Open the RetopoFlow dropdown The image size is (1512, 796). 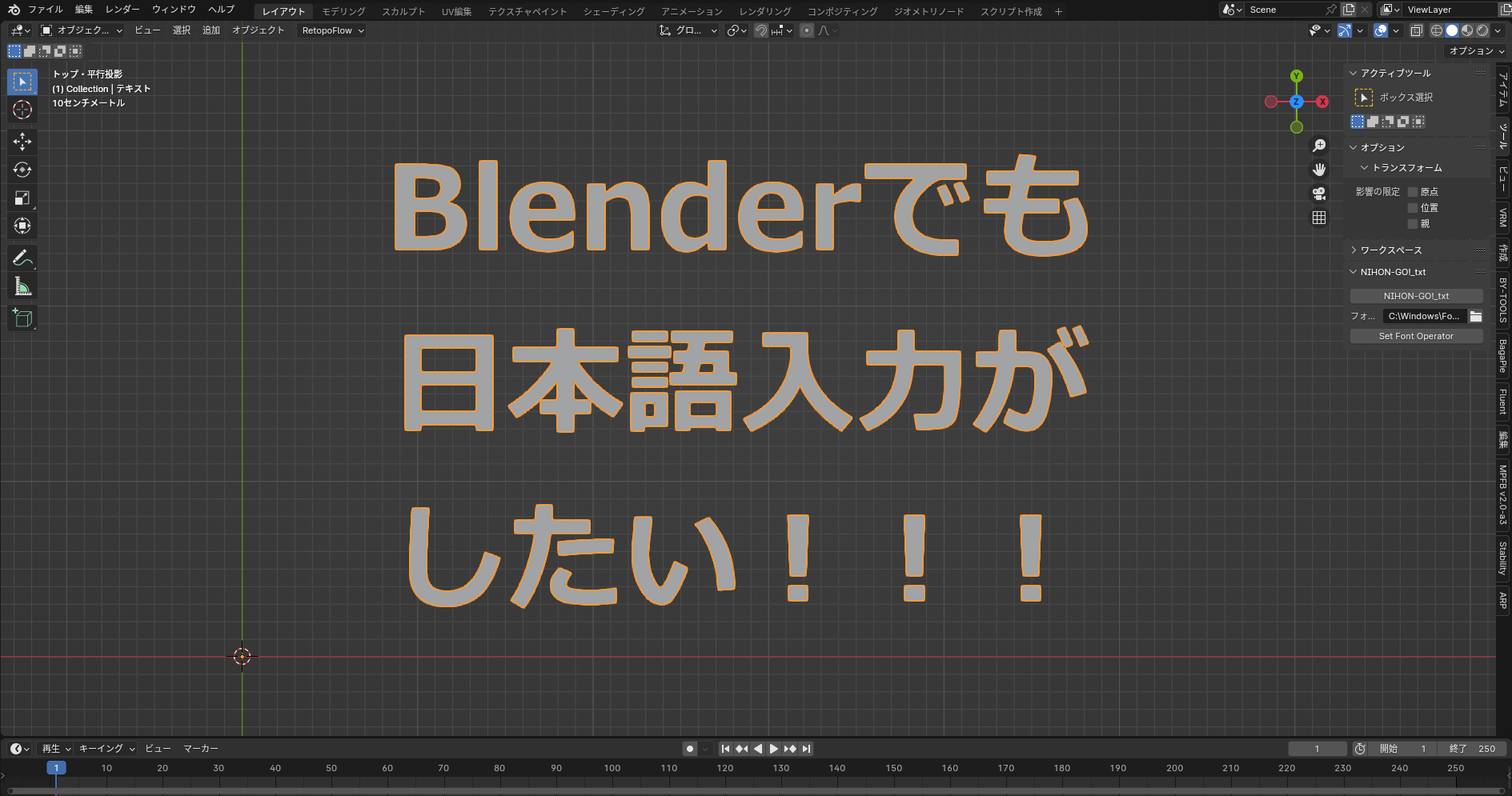332,30
